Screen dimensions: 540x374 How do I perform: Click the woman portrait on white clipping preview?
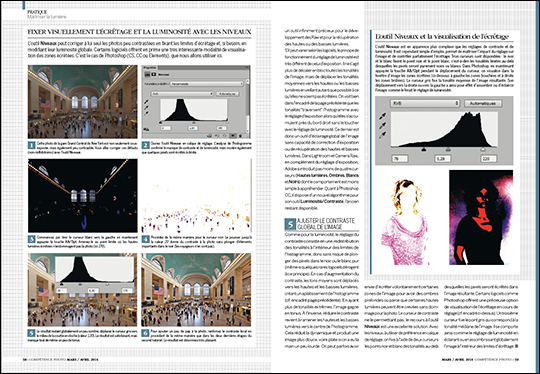click(405, 222)
